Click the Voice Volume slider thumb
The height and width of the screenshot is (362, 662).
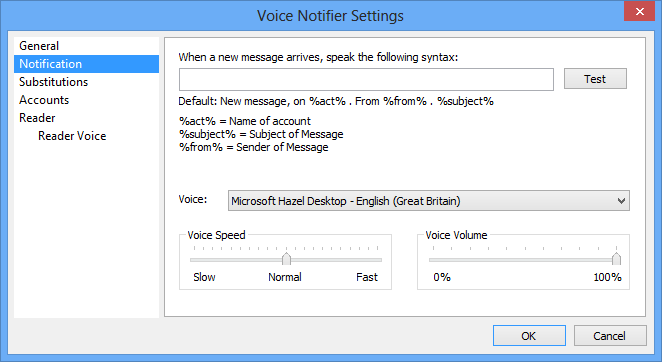click(x=616, y=259)
